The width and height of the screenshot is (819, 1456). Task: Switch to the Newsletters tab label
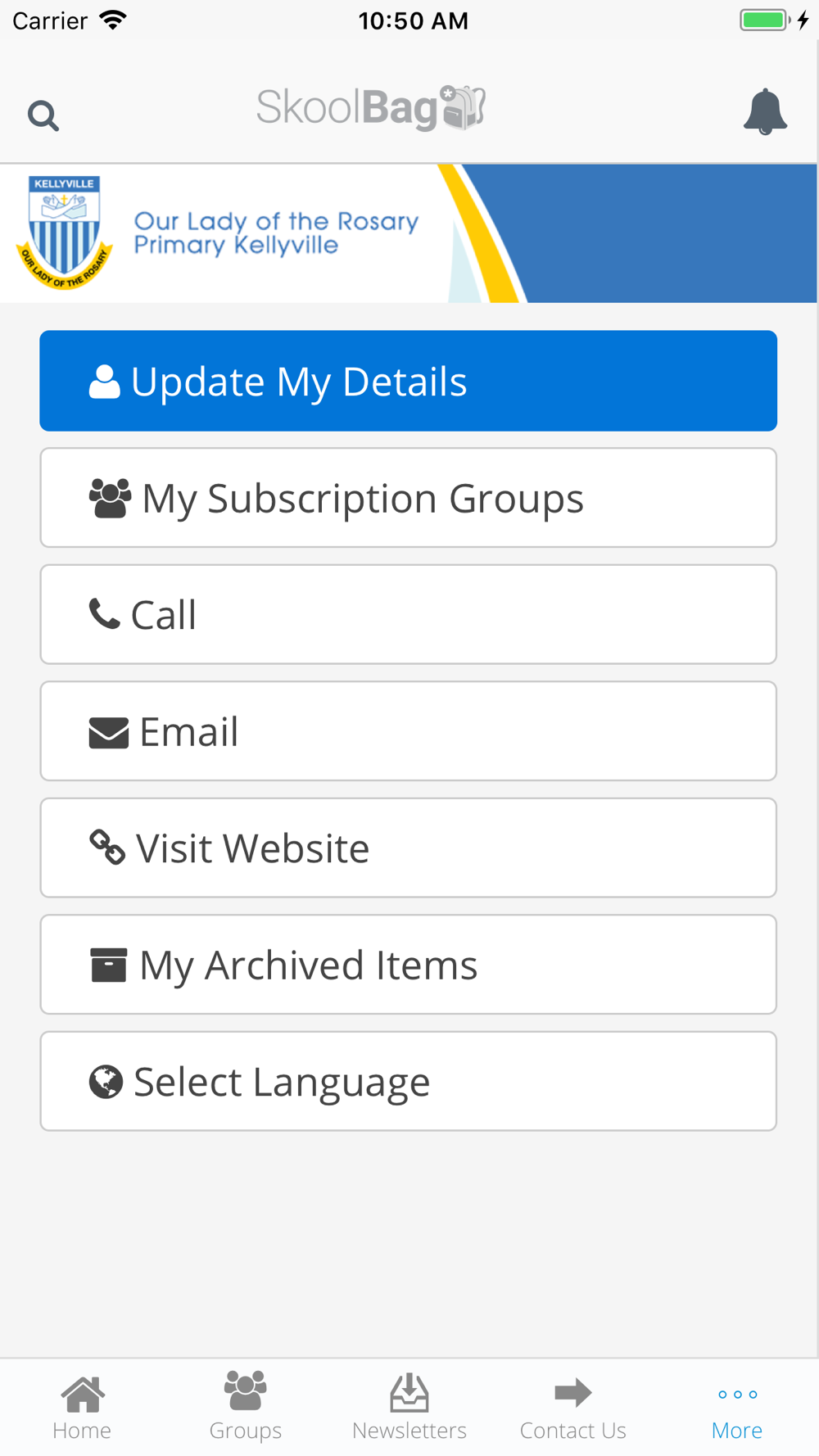[409, 1431]
